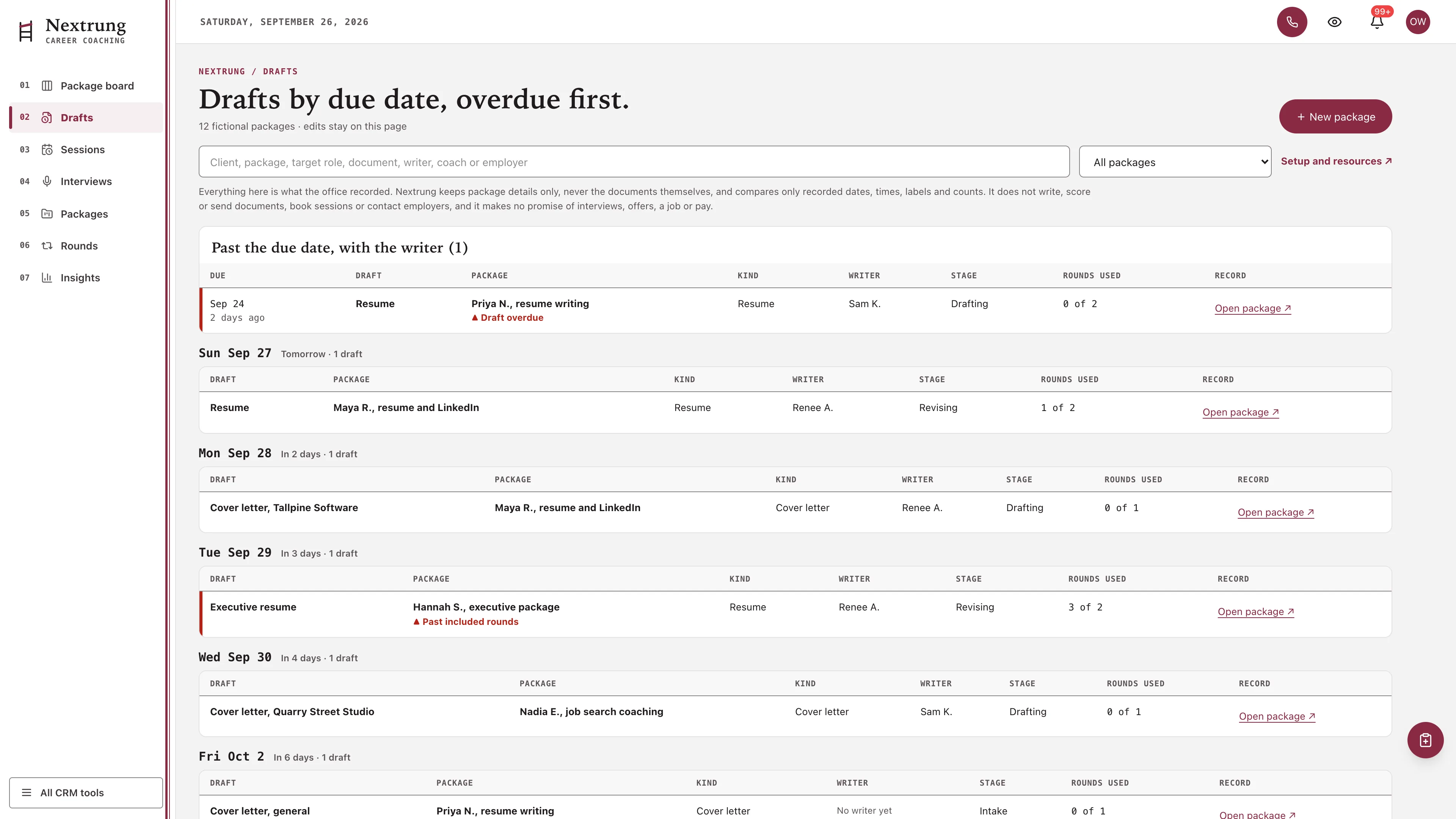Screen dimensions: 1456x819
Task: Click the Package board columns icon
Action: [x=47, y=86]
